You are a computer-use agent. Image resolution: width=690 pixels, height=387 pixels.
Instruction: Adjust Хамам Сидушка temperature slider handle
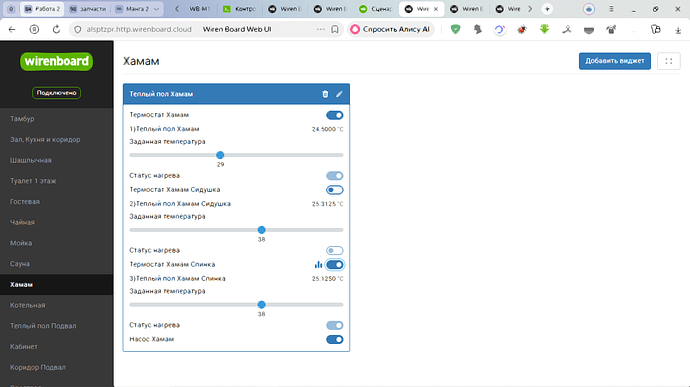pos(261,230)
